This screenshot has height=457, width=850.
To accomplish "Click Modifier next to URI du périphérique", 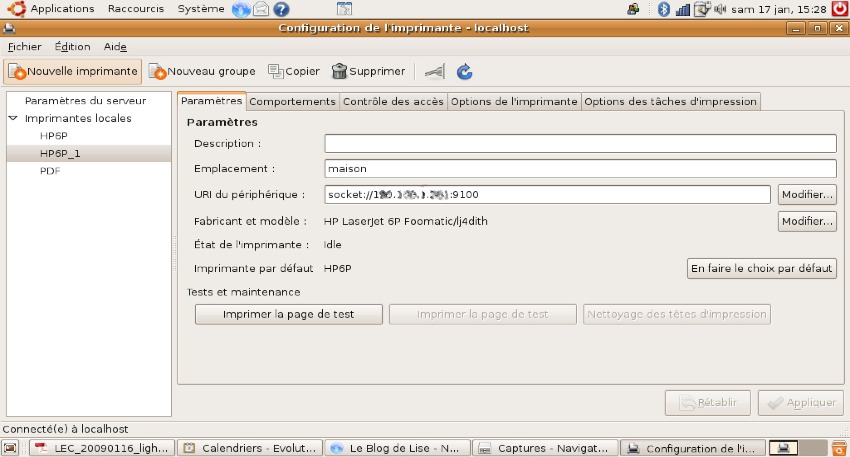I will click(x=807, y=194).
